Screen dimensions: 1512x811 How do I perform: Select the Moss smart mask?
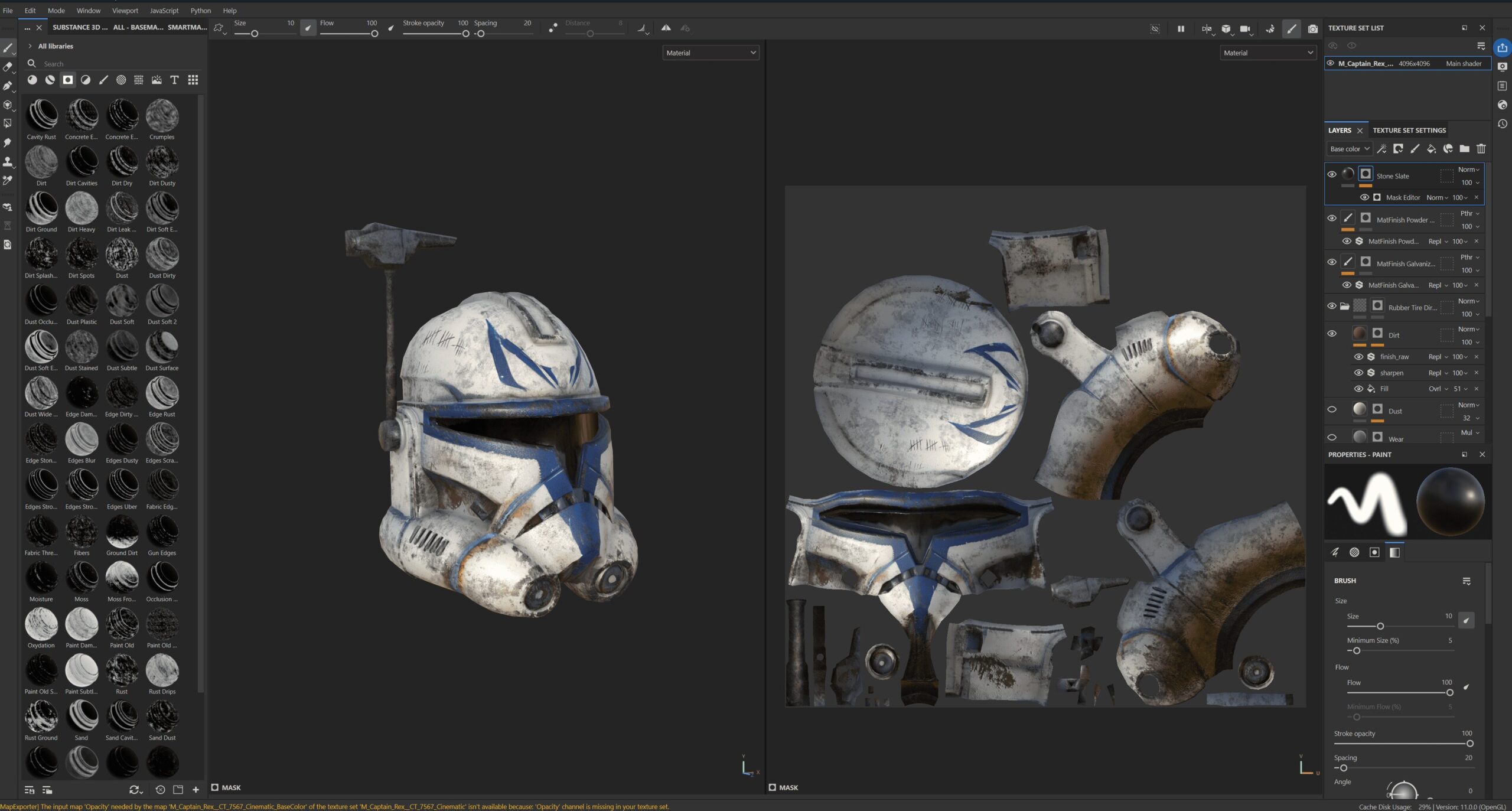82,581
